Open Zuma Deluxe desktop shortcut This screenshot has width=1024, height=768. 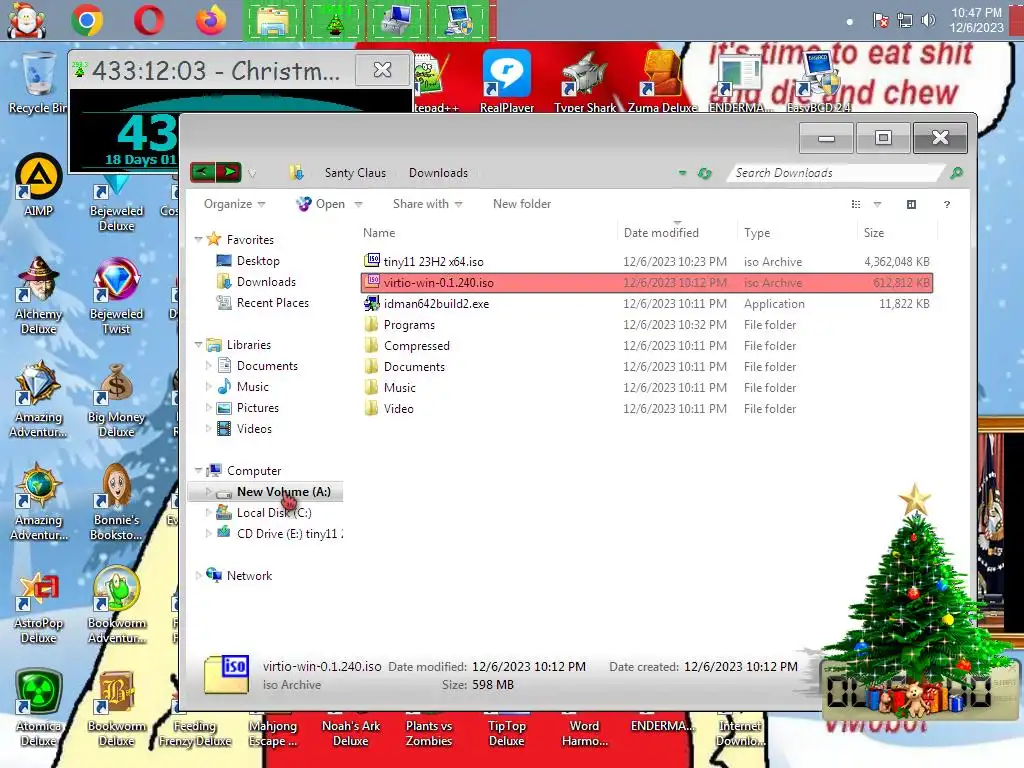click(662, 81)
